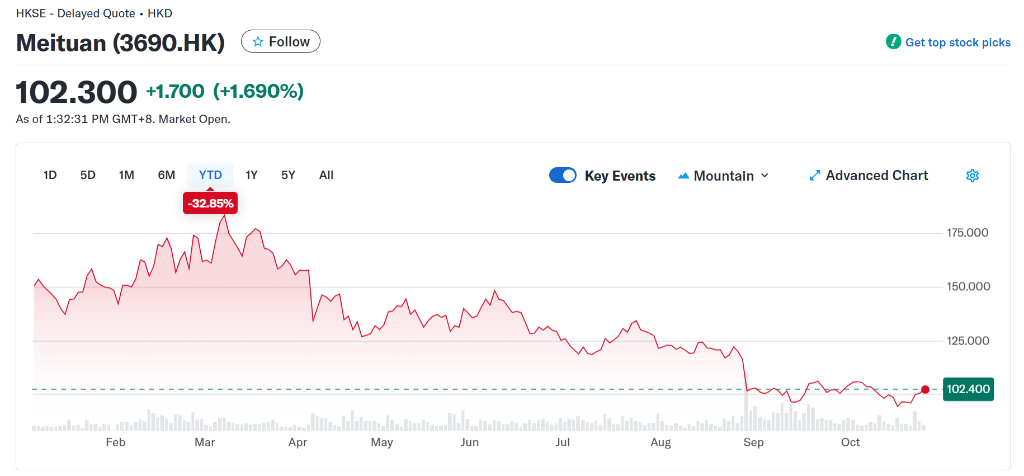Select the YTD range tab
The image size is (1024, 476).
pyautogui.click(x=210, y=175)
